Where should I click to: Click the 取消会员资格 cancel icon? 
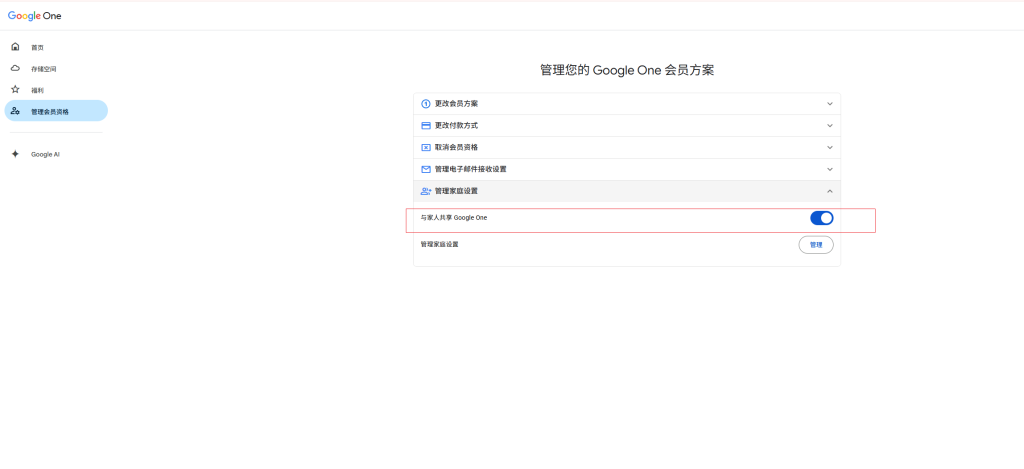pyautogui.click(x=426, y=147)
